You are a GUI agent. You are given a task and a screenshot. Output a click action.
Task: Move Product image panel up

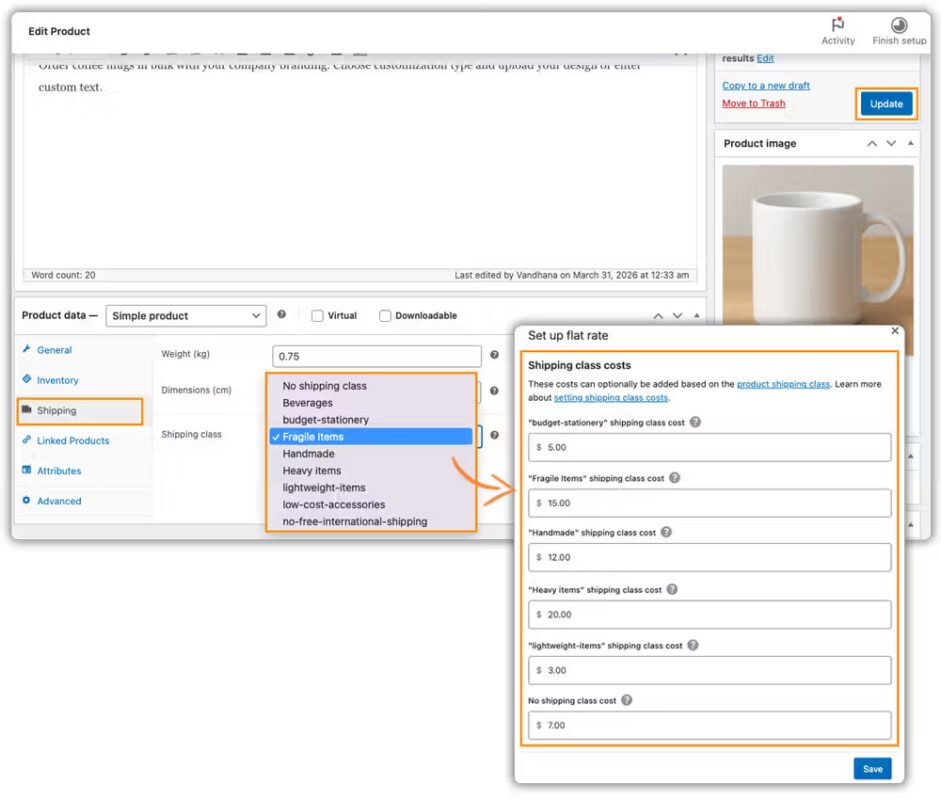pyautogui.click(x=872, y=143)
